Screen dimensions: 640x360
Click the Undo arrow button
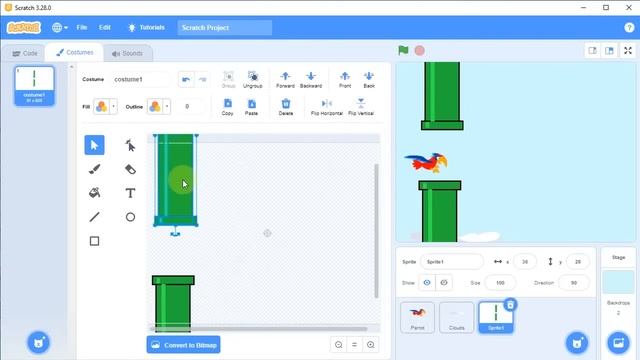[x=186, y=79]
